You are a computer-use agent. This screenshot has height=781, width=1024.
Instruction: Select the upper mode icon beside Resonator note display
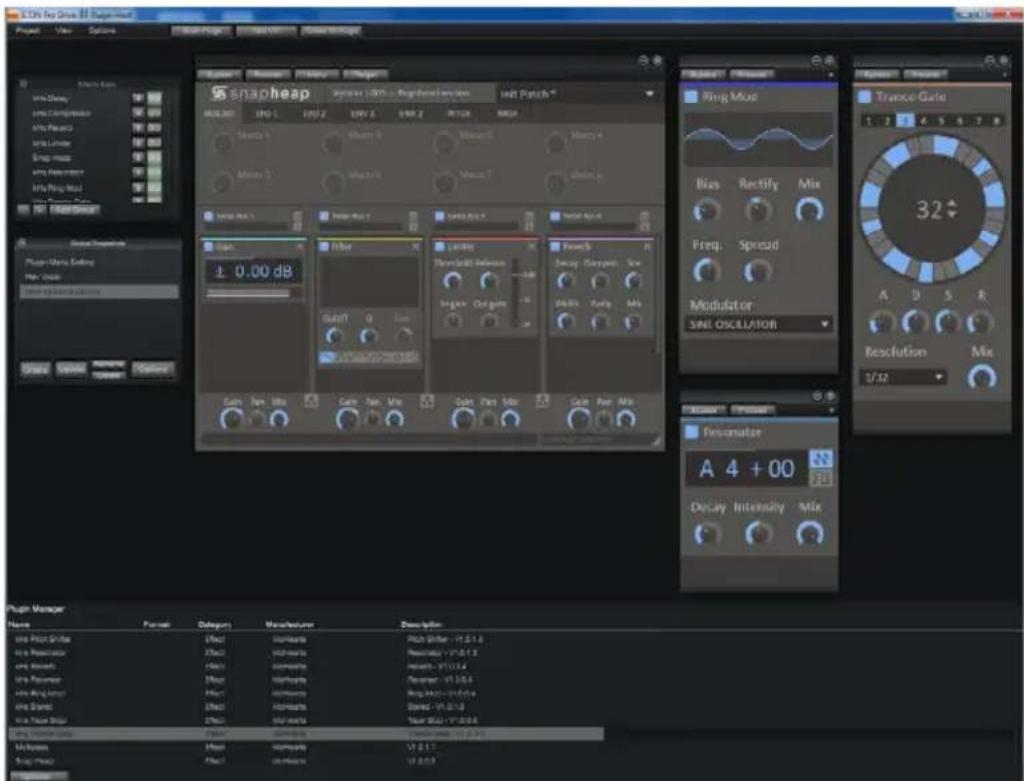[x=821, y=458]
